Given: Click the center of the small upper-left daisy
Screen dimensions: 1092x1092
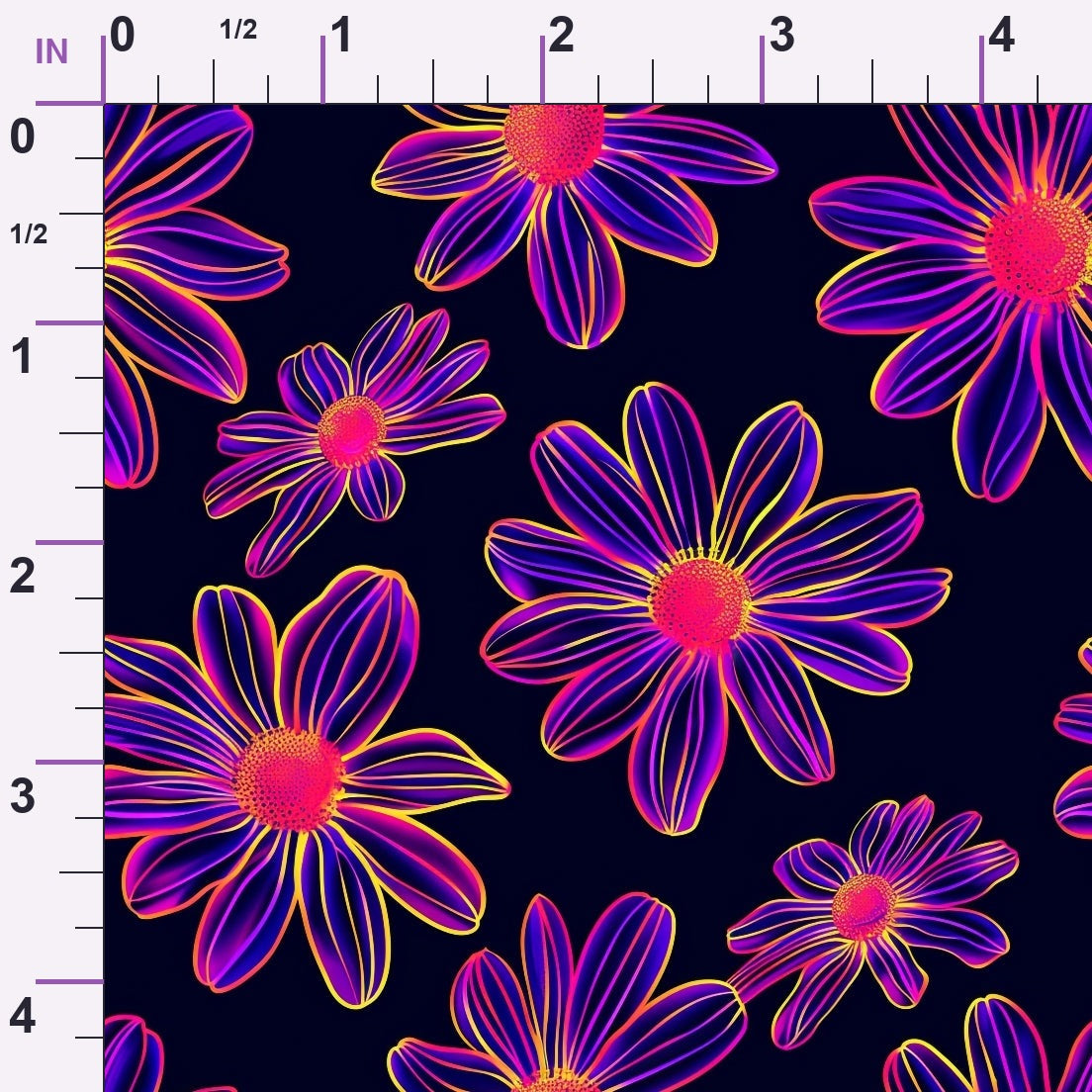Looking at the screenshot, I should click(352, 432).
